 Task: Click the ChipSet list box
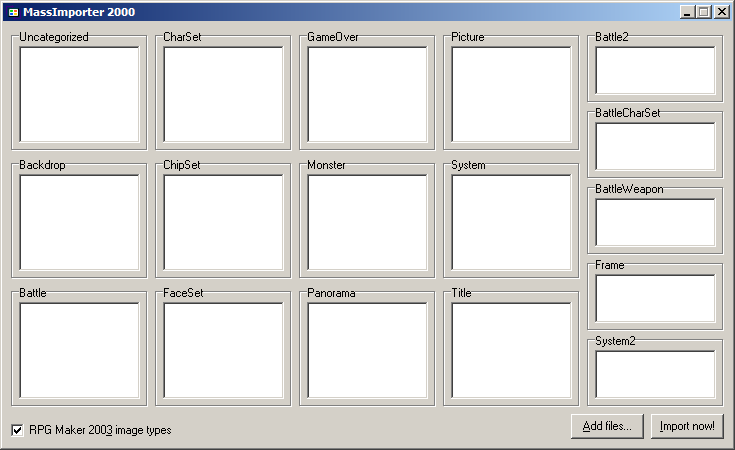(223, 222)
